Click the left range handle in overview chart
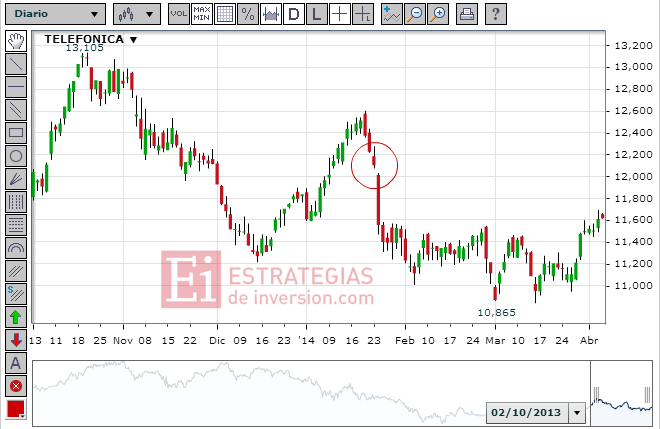The height and width of the screenshot is (429, 660). [x=596, y=394]
